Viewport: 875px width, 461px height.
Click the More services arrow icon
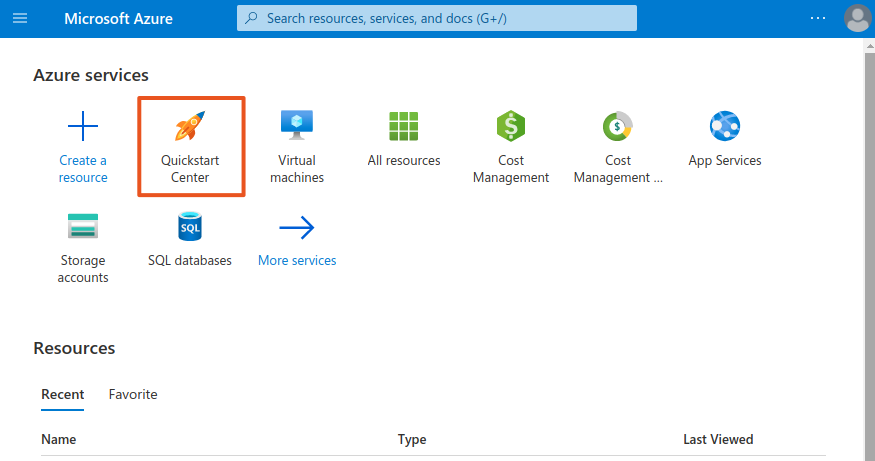click(297, 227)
